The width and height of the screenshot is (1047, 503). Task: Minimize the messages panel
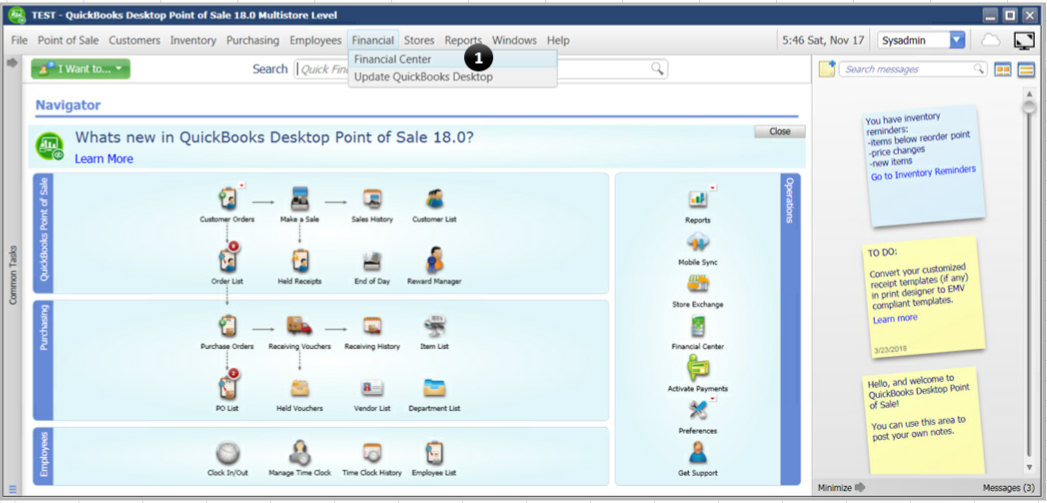click(x=841, y=488)
